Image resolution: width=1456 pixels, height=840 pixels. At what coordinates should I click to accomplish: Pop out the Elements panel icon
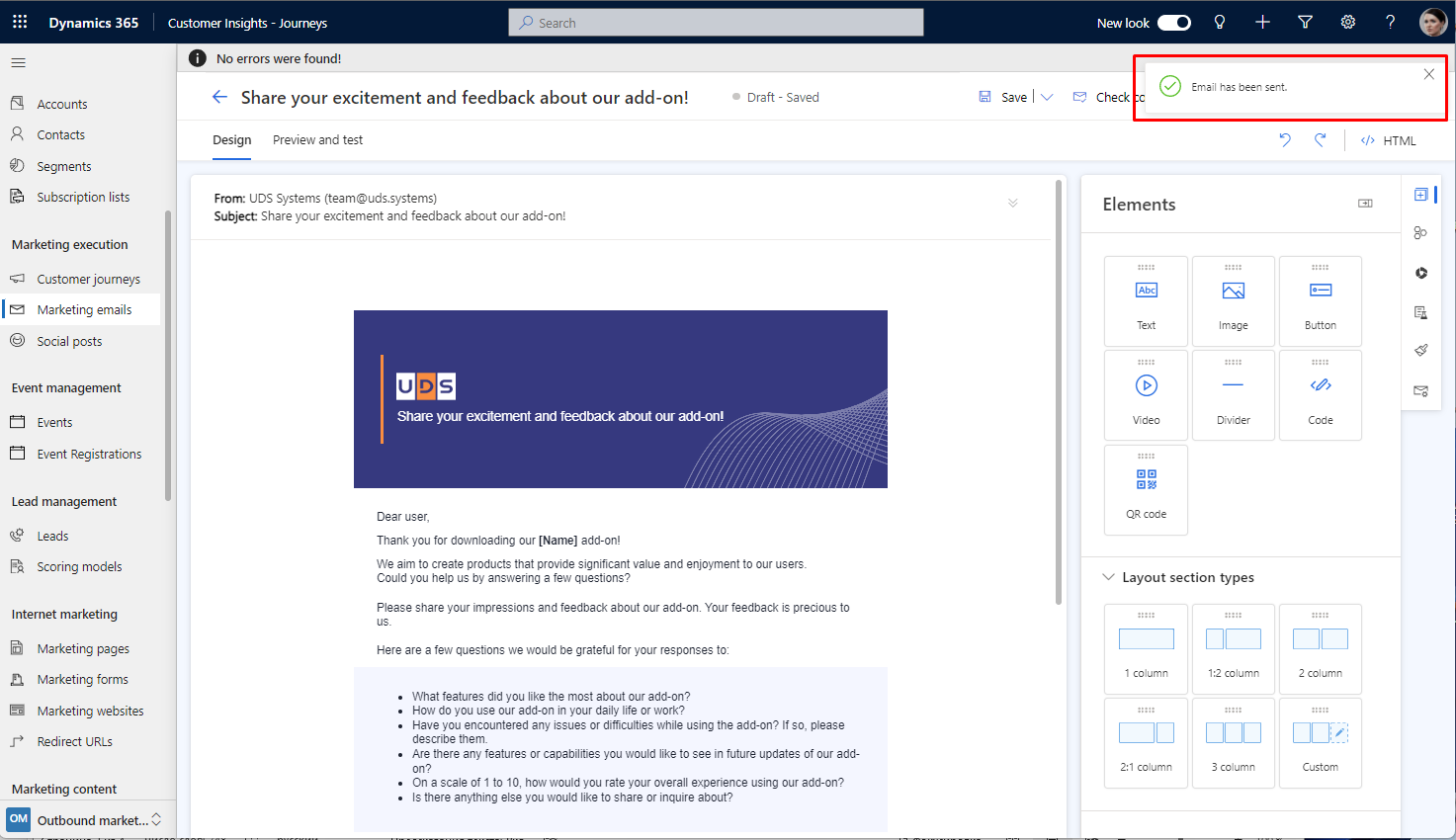(x=1366, y=204)
